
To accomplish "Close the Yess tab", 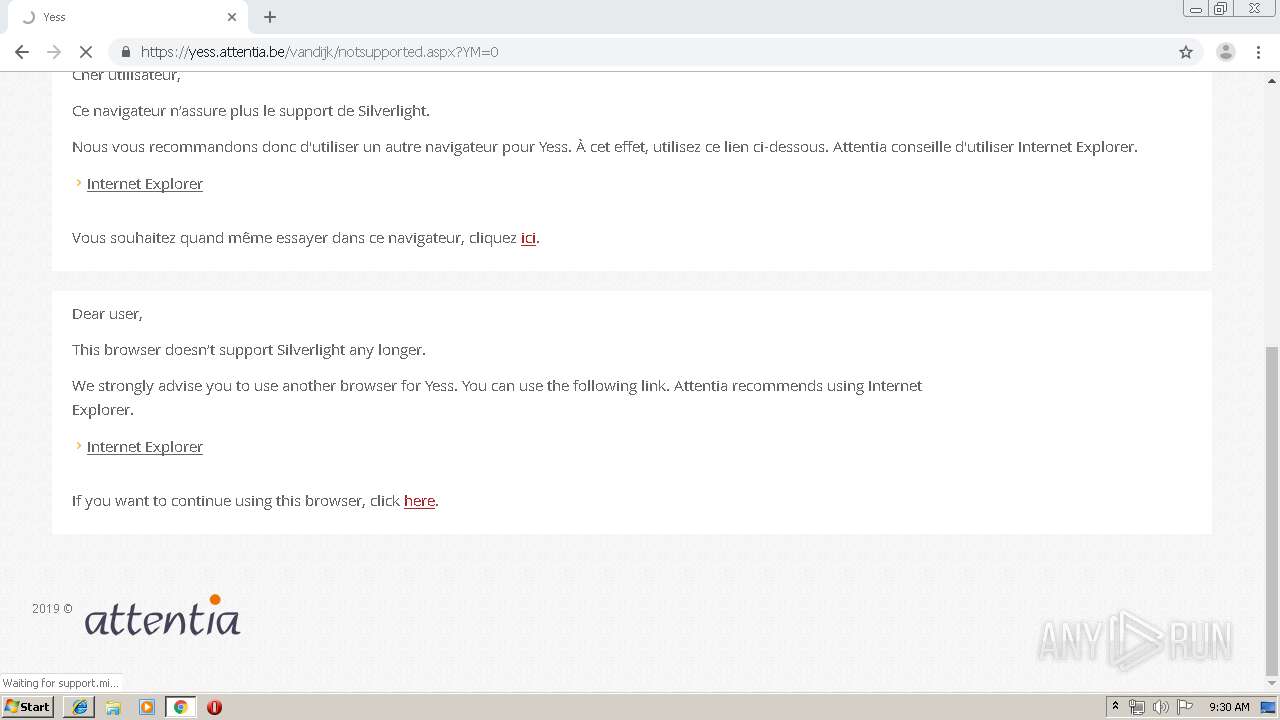I will (232, 17).
